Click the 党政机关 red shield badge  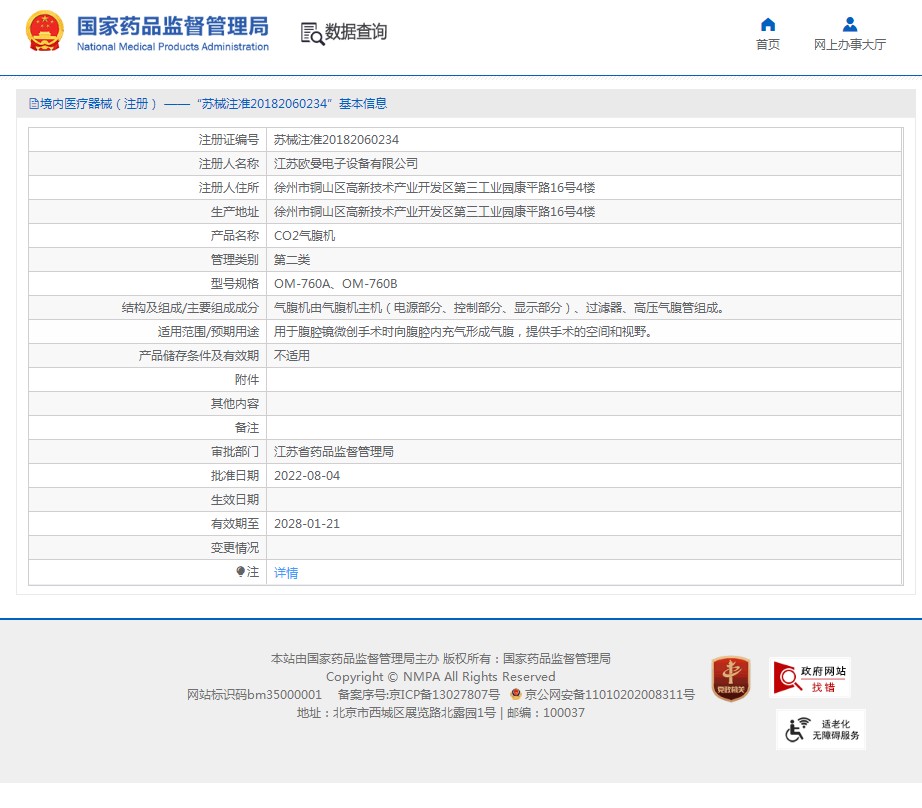click(x=731, y=679)
